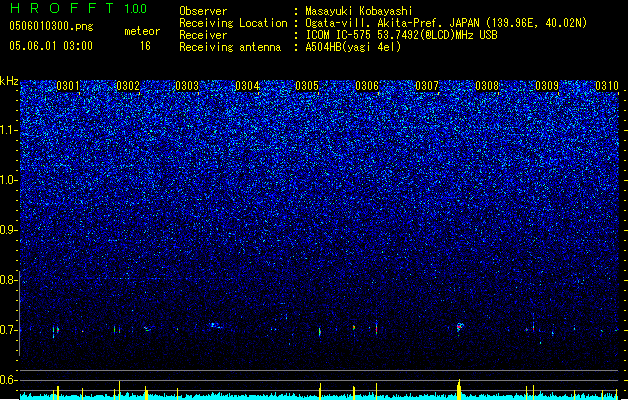This screenshot has width=629, height=400.
Task: Click the 'Receiver' field label
Action: pyautogui.click(x=203, y=35)
